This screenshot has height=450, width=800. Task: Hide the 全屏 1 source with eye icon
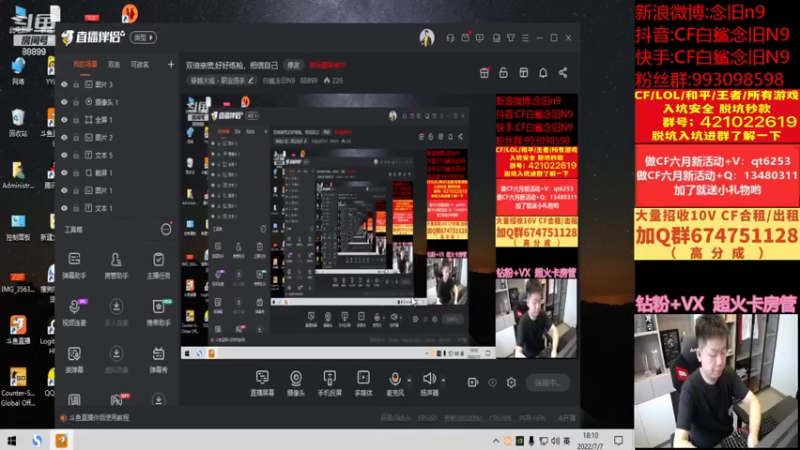(x=64, y=119)
